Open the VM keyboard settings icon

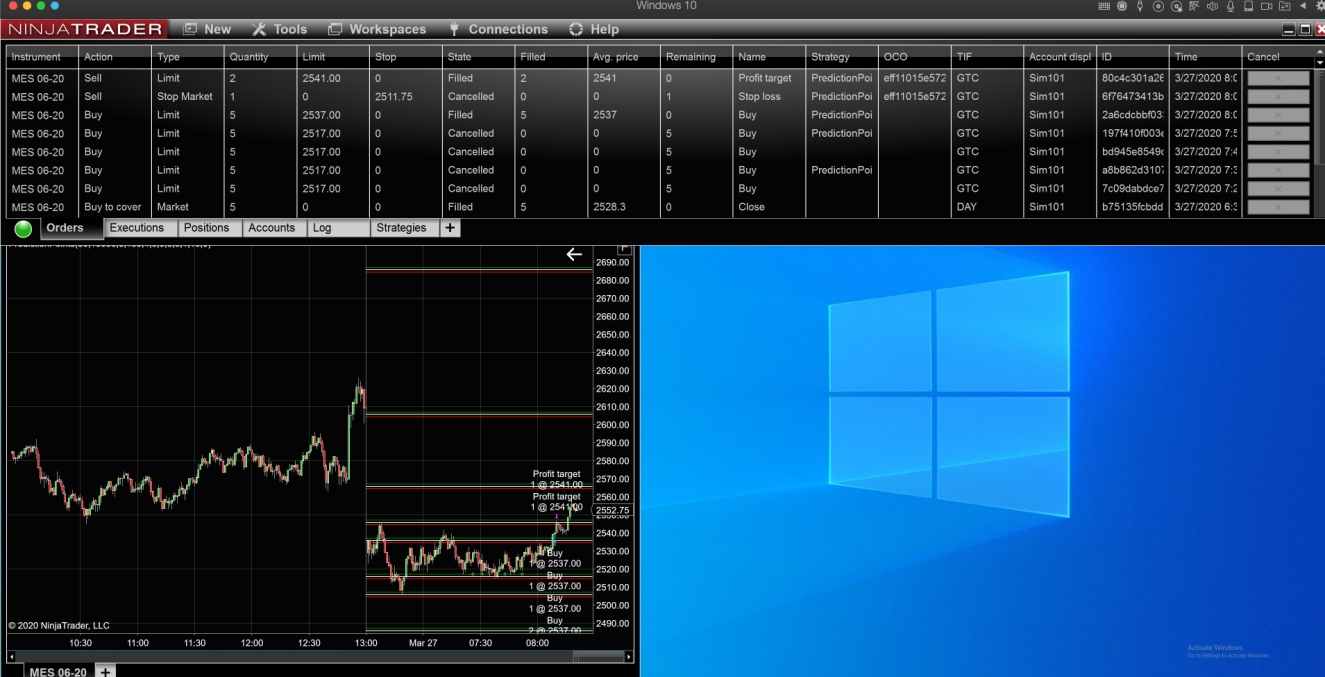point(1104,6)
